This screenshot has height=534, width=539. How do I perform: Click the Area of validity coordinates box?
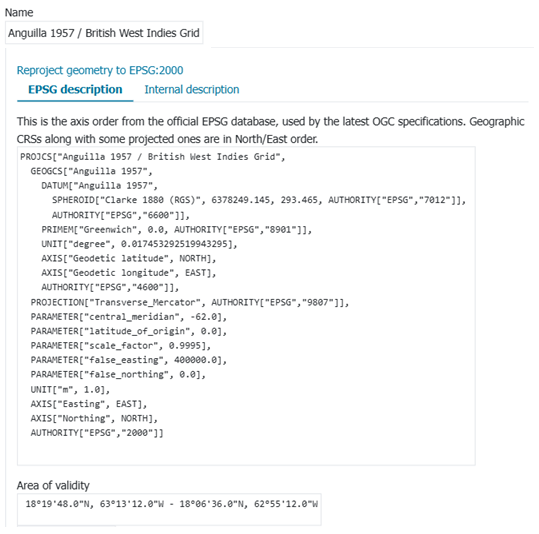(x=169, y=509)
